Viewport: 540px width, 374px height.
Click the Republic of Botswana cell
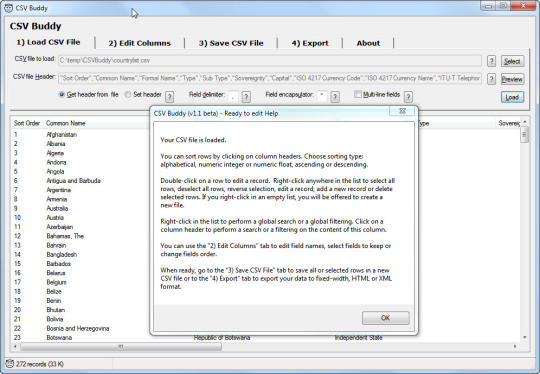[222, 338]
